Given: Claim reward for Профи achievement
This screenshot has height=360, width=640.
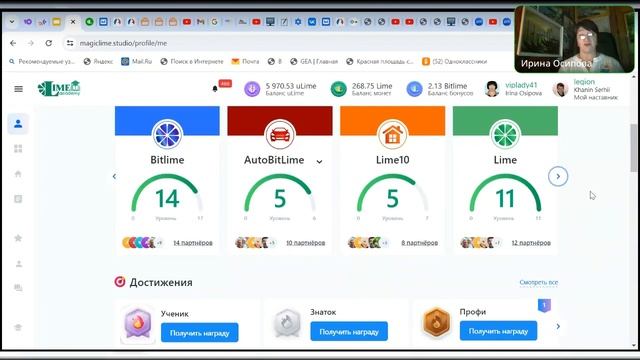Looking at the screenshot, I should 498,331.
